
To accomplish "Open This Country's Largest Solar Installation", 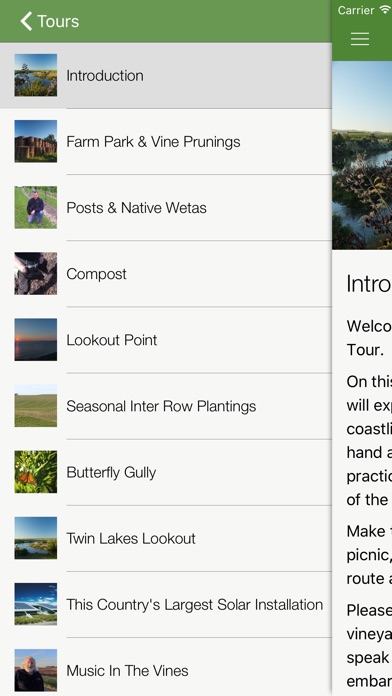I will click(166, 605).
